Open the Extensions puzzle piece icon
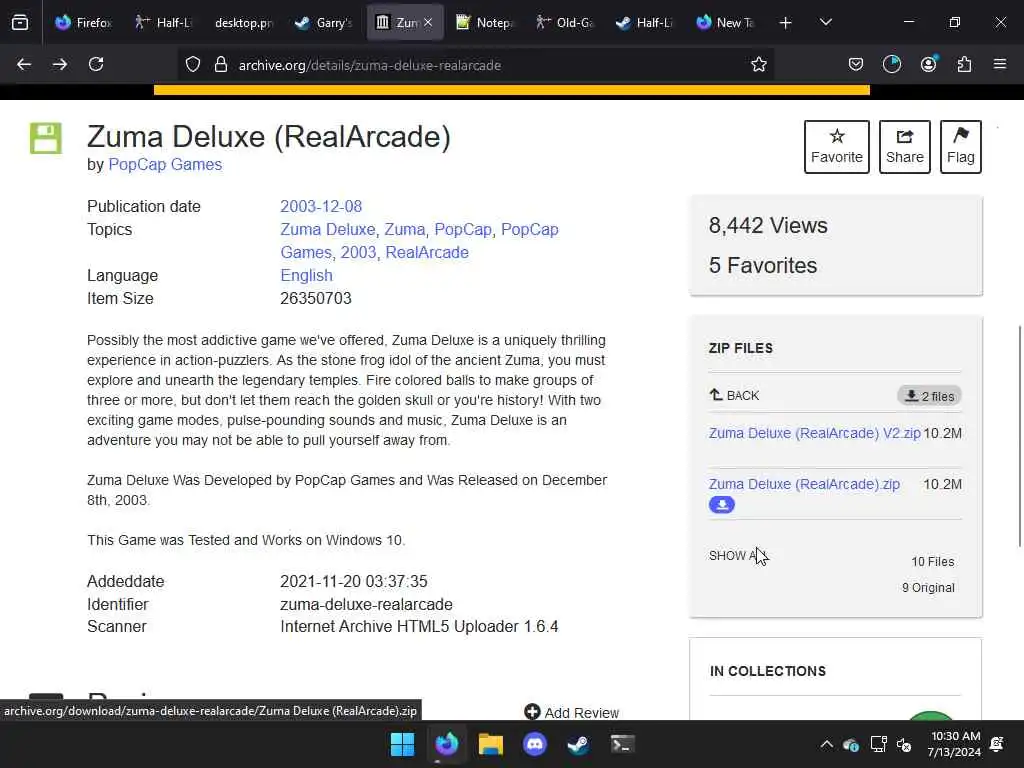1024x768 pixels. tap(964, 65)
